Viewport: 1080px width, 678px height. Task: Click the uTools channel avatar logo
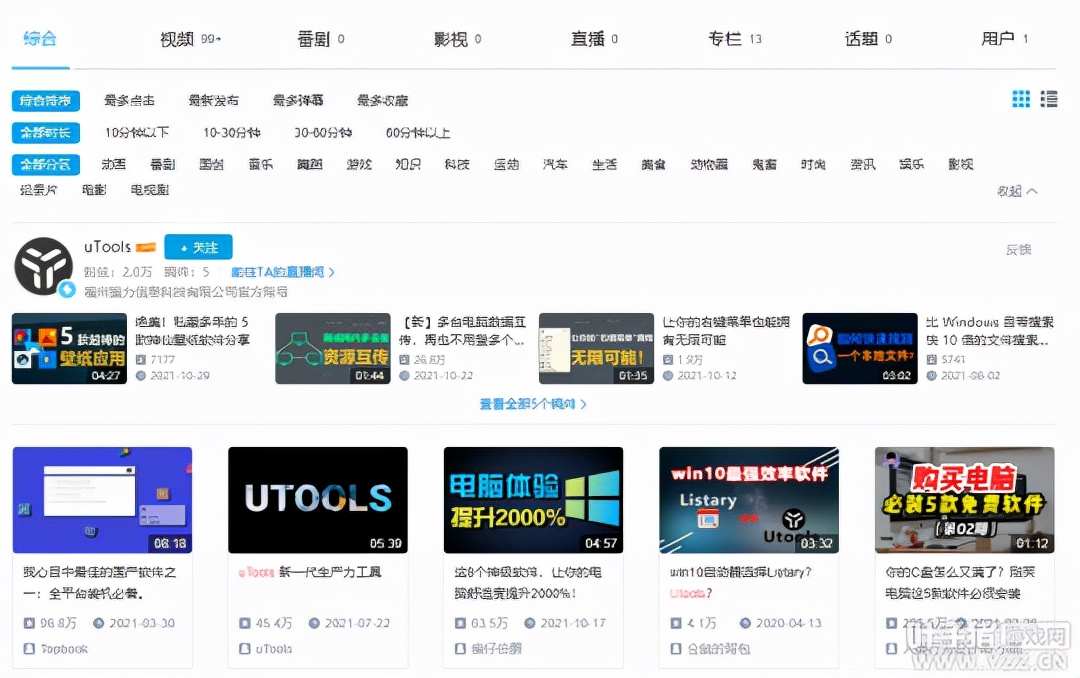(x=43, y=264)
